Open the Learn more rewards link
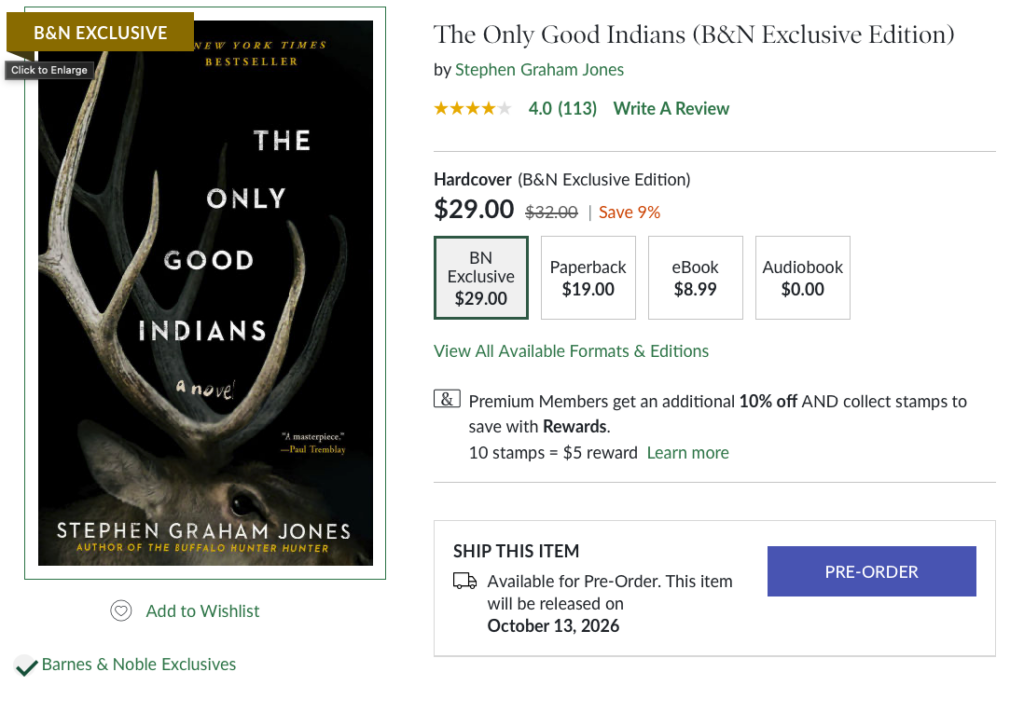Image resolution: width=1024 pixels, height=713 pixels. point(688,452)
